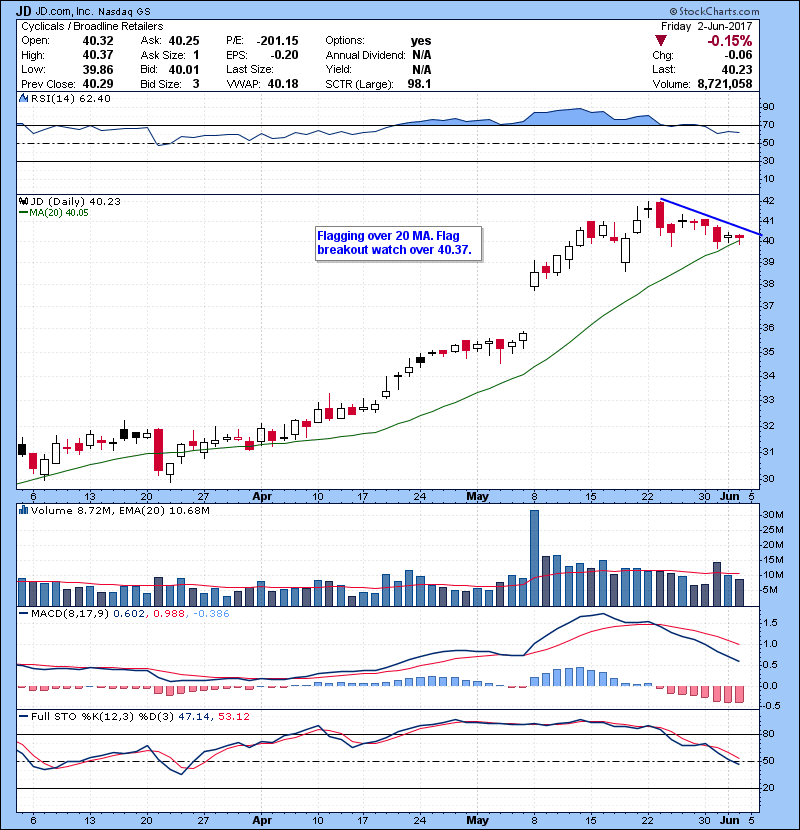Click the 90 label on RSI axis

768,106
